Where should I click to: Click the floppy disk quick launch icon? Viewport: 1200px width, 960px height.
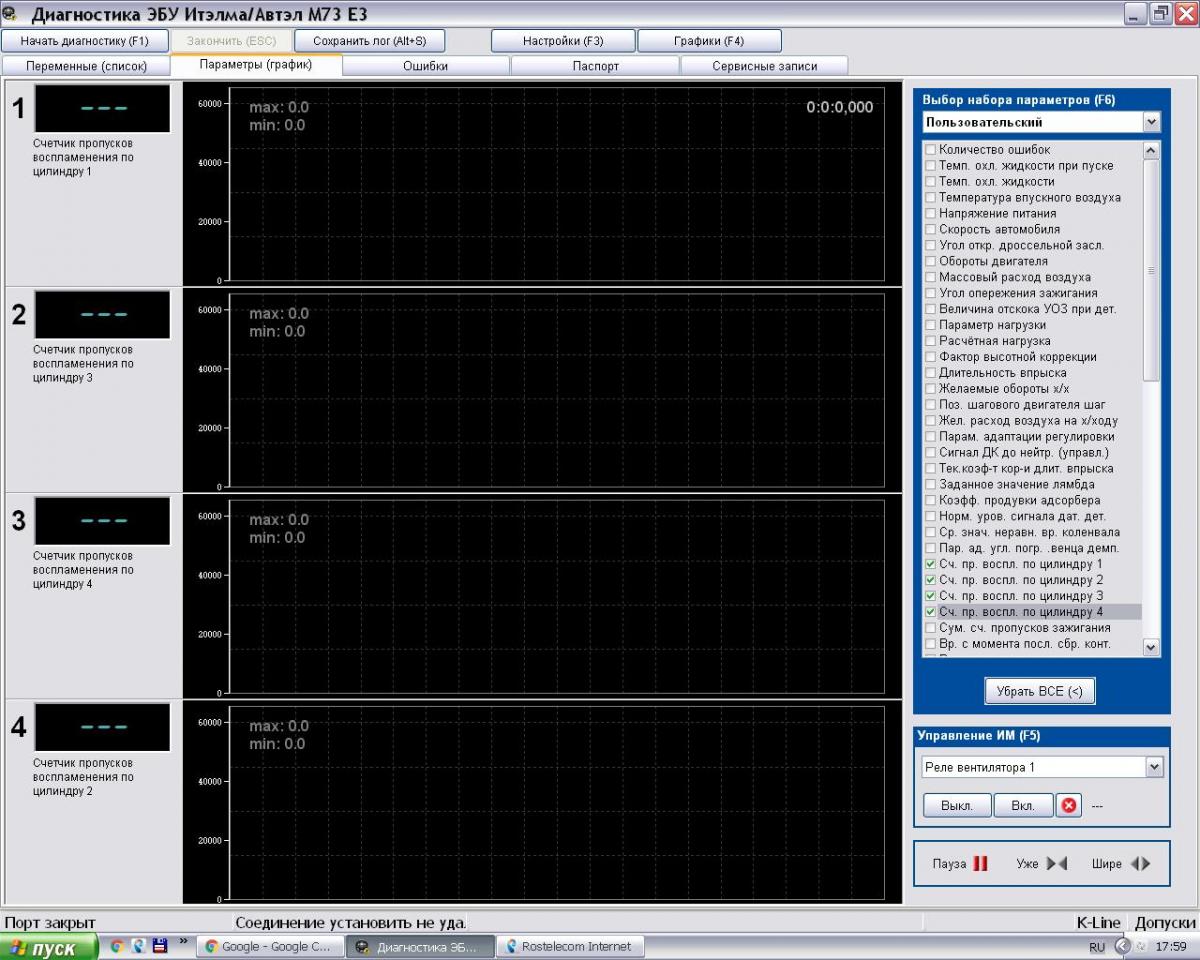point(159,945)
